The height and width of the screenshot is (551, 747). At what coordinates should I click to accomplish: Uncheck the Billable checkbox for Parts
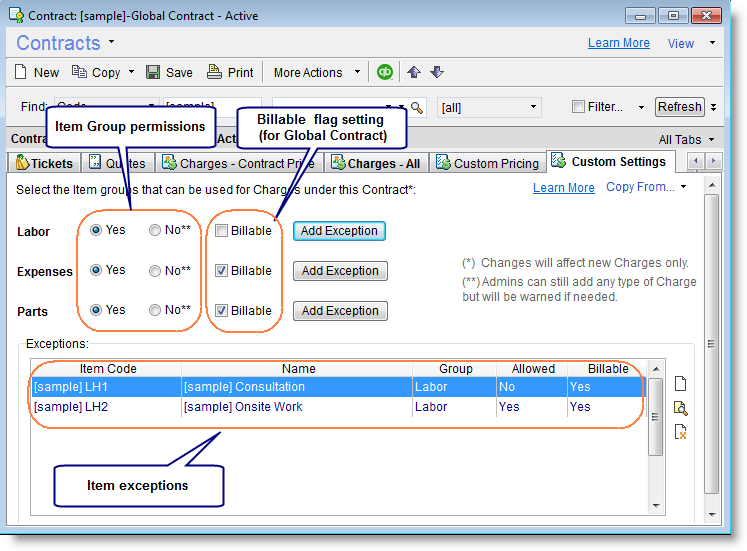coord(221,311)
